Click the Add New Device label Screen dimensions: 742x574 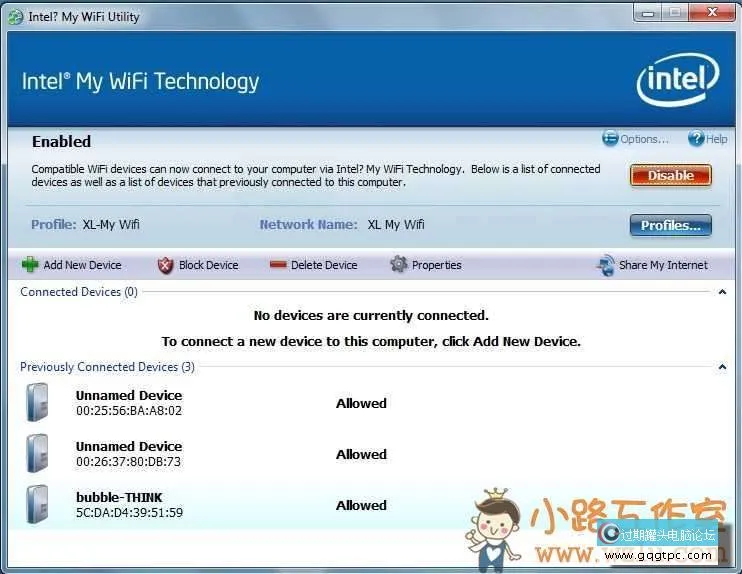[82, 265]
